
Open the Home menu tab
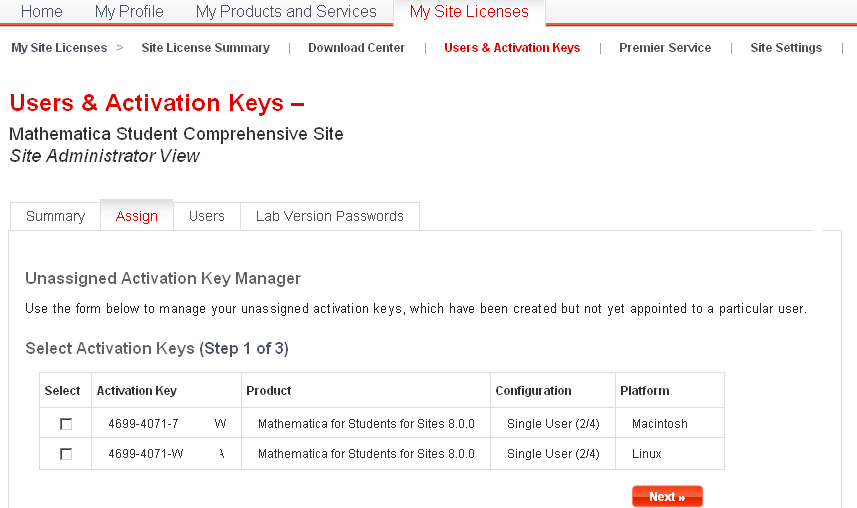tap(42, 11)
